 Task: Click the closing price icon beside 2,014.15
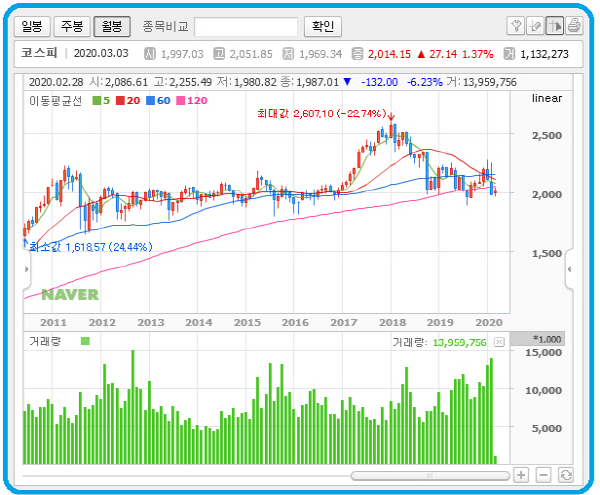(357, 54)
